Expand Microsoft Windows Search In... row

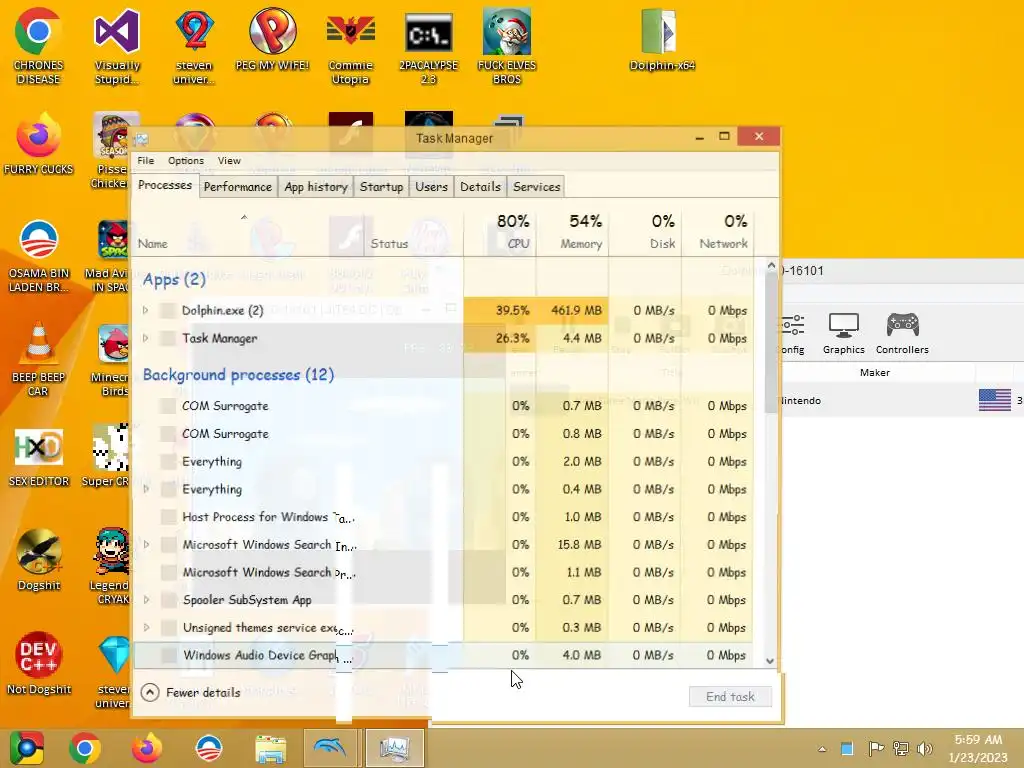coord(146,545)
